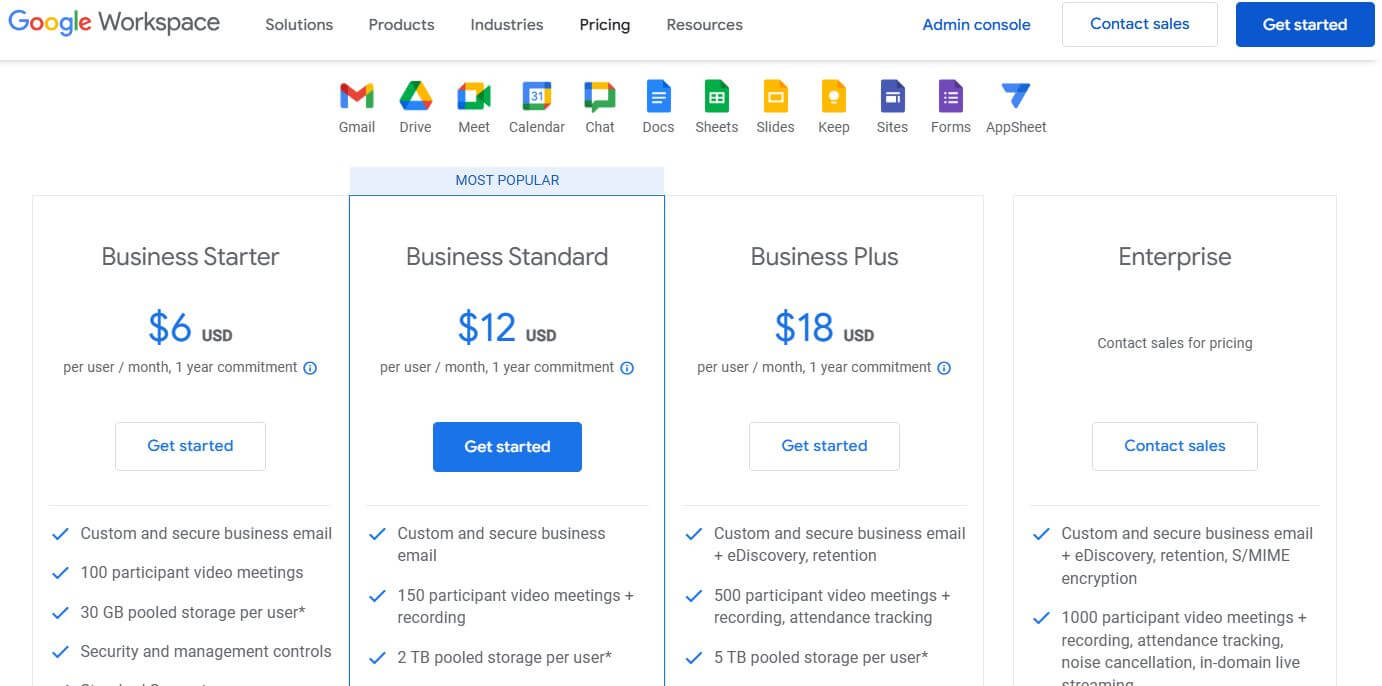
Task: Select the Chat icon
Action: click(599, 97)
